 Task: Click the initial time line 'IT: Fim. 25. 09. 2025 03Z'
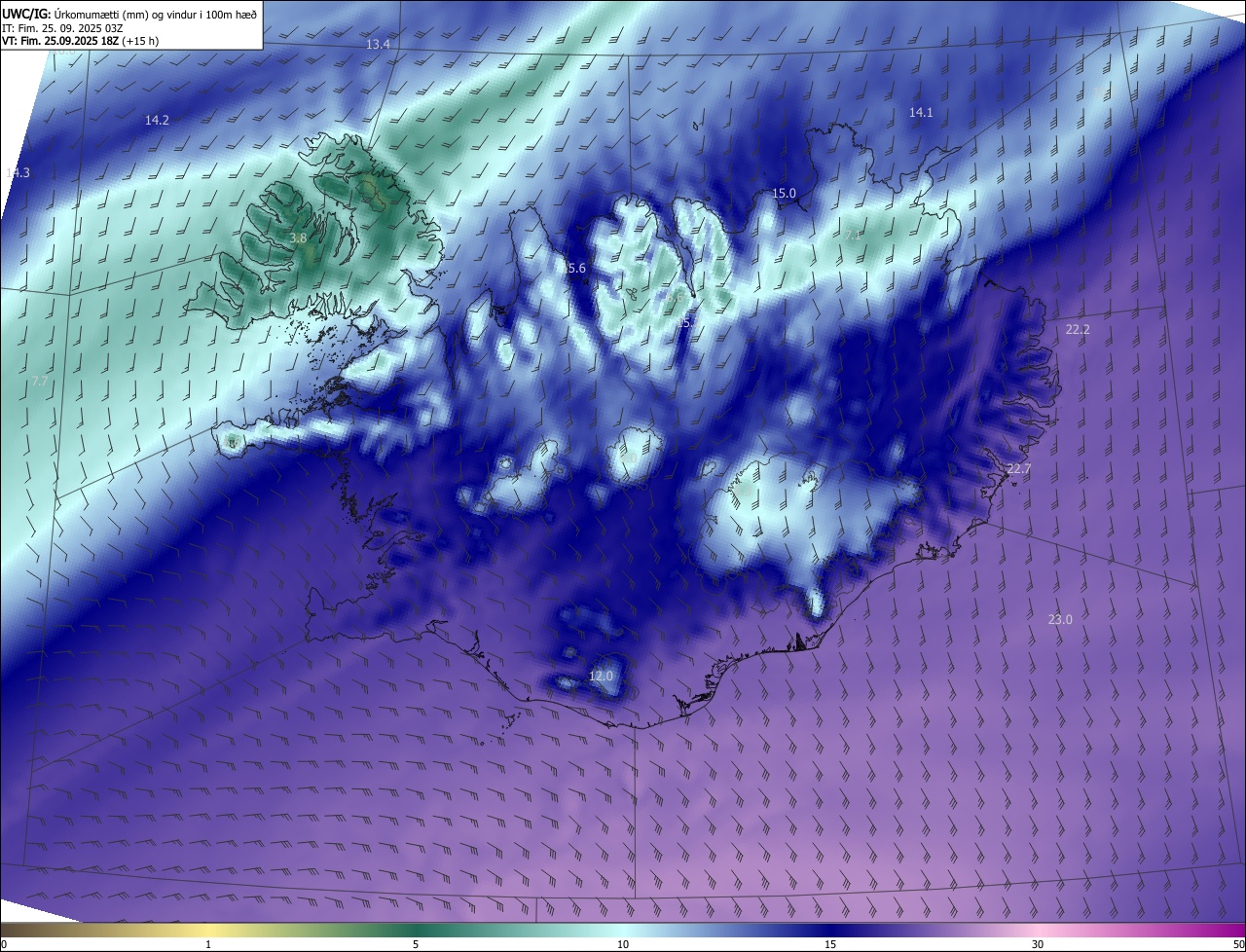coord(62,27)
